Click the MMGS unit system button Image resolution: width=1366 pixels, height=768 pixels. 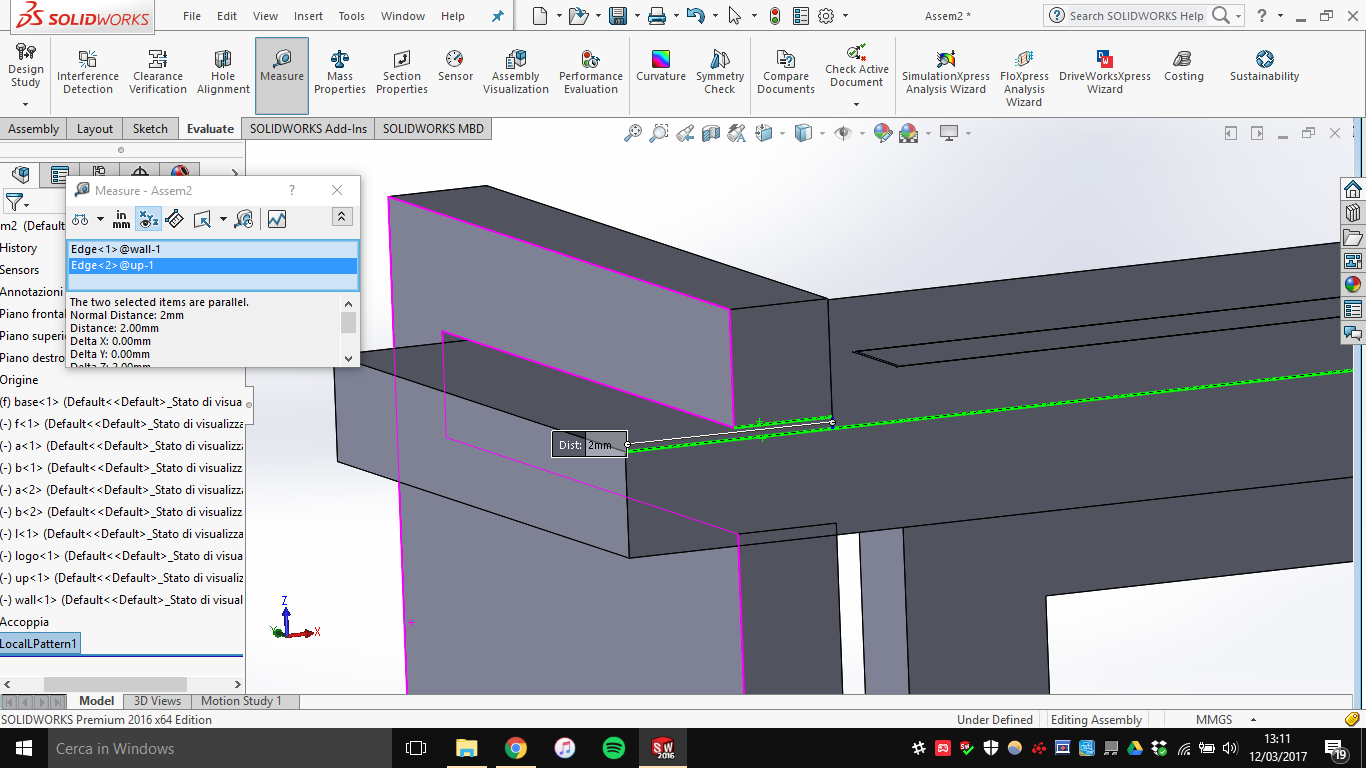(x=1214, y=719)
